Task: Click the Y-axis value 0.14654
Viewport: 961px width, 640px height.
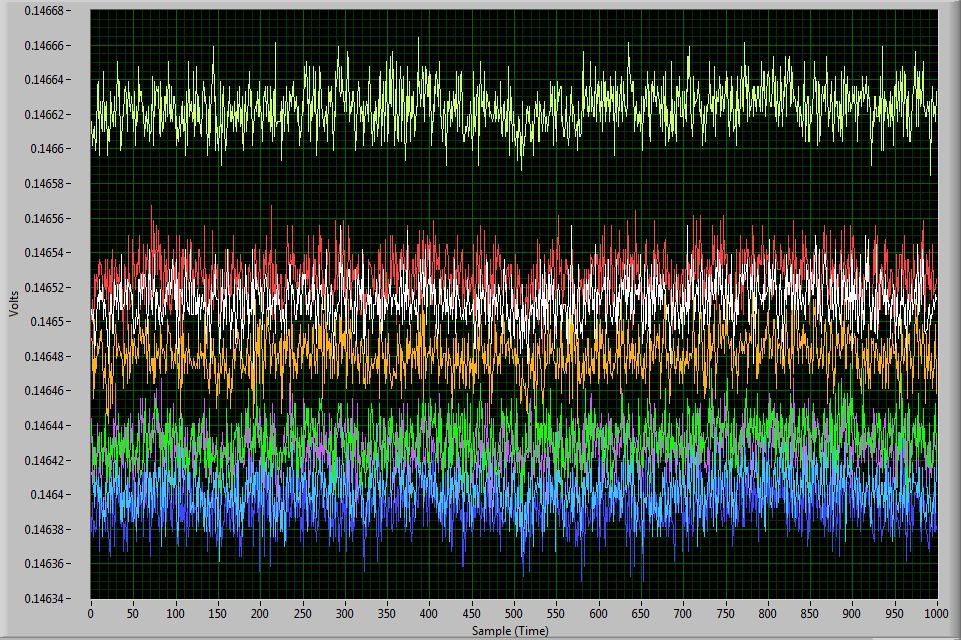Action: (x=44, y=253)
